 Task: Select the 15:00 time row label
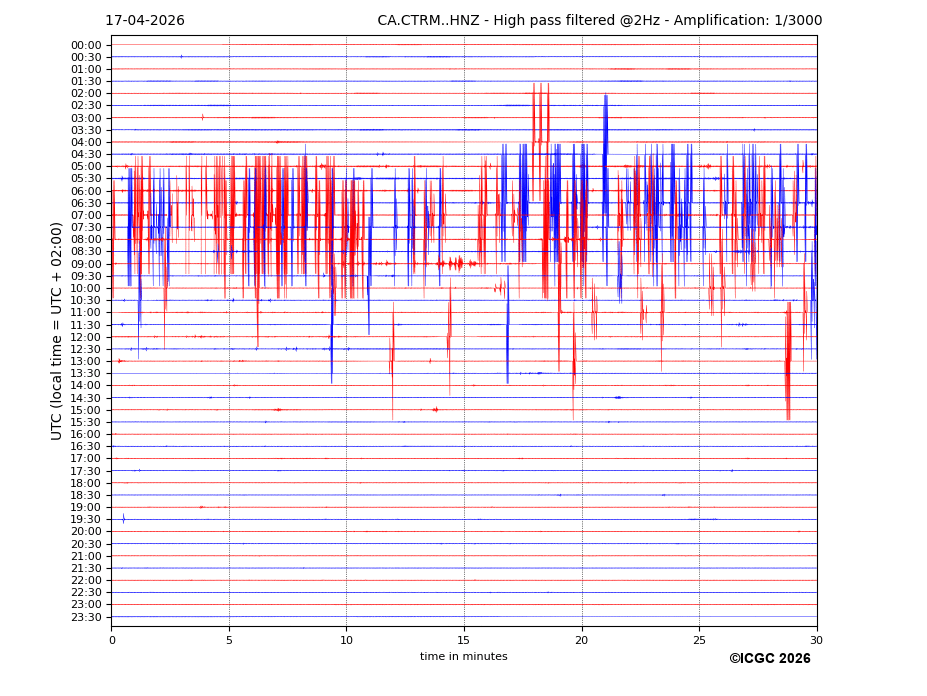click(x=86, y=410)
